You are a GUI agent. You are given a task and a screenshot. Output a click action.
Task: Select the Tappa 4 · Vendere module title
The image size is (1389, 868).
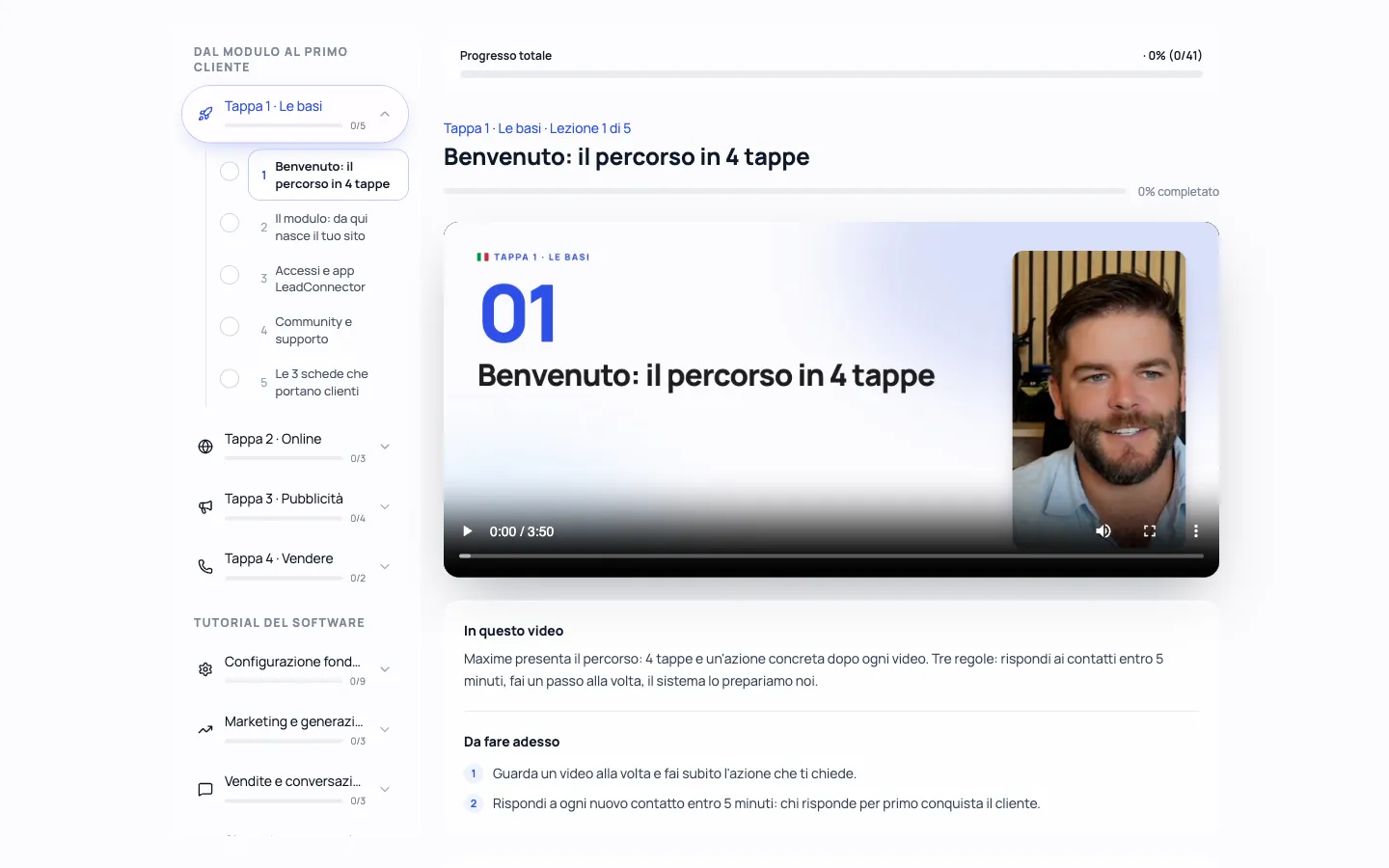click(x=279, y=558)
